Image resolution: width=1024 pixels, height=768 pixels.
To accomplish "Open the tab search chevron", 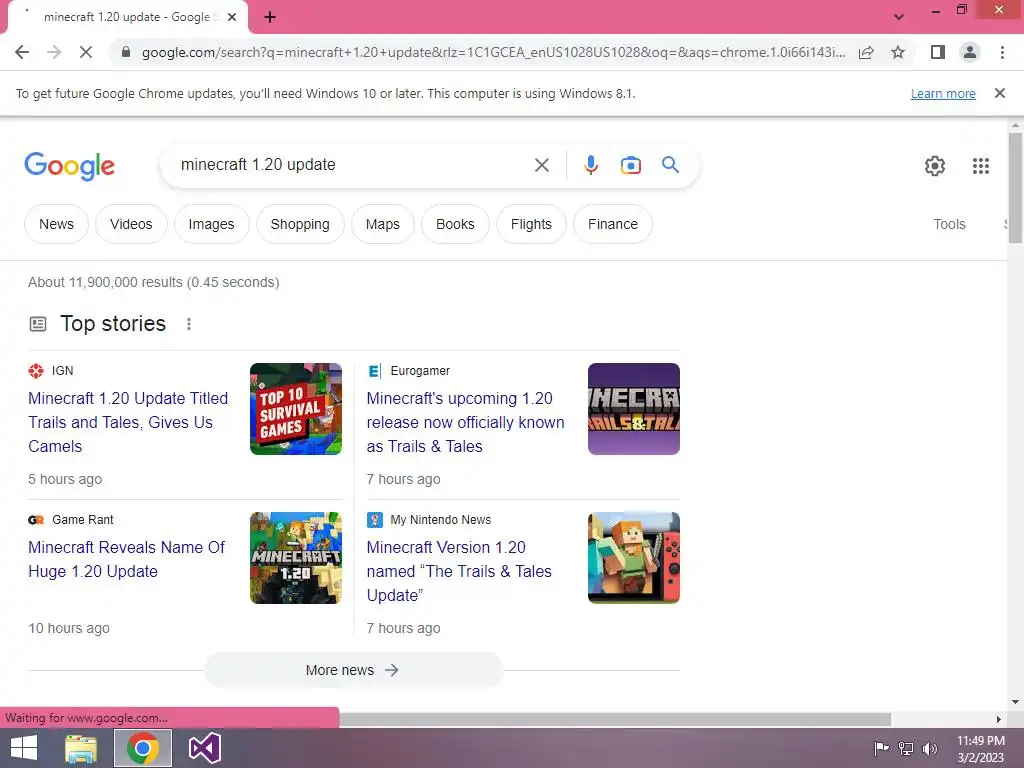I will pyautogui.click(x=899, y=17).
